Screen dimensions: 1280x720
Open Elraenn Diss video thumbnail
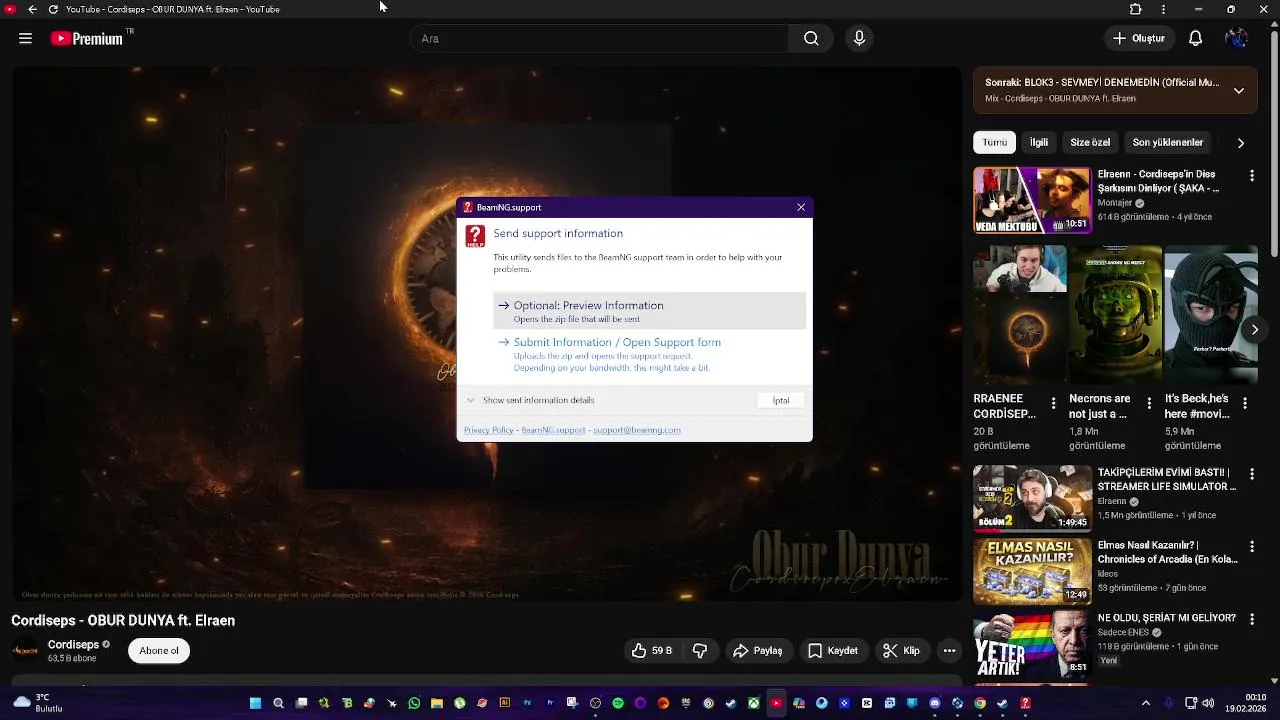(x=1032, y=200)
